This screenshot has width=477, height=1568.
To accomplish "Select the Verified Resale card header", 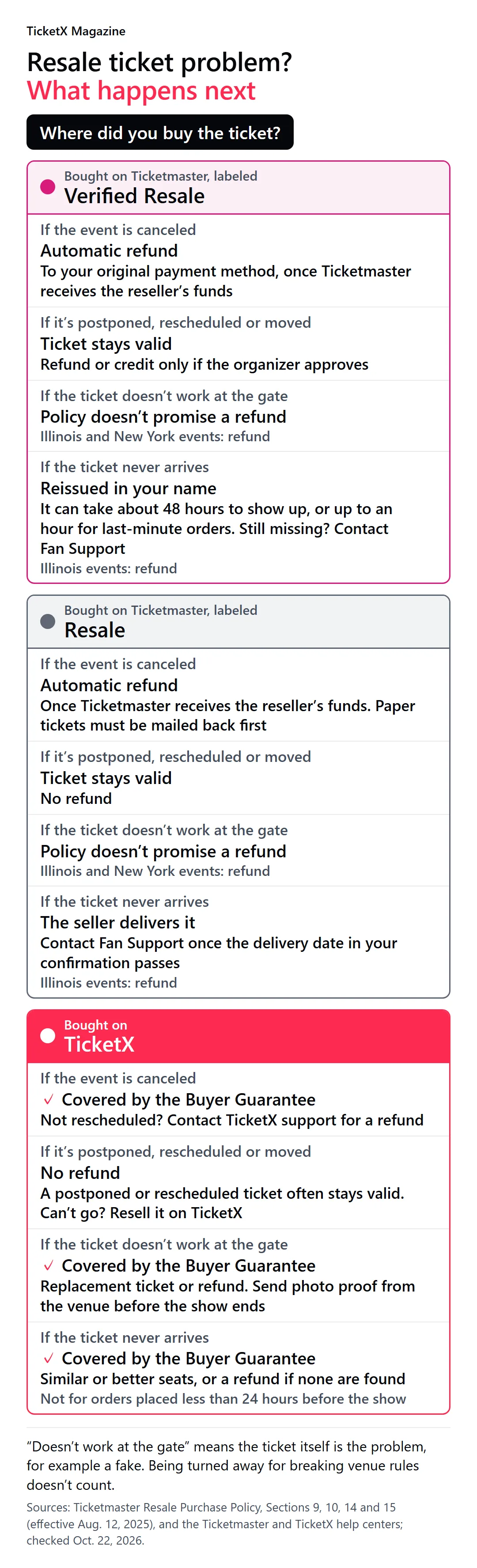I will click(238, 187).
